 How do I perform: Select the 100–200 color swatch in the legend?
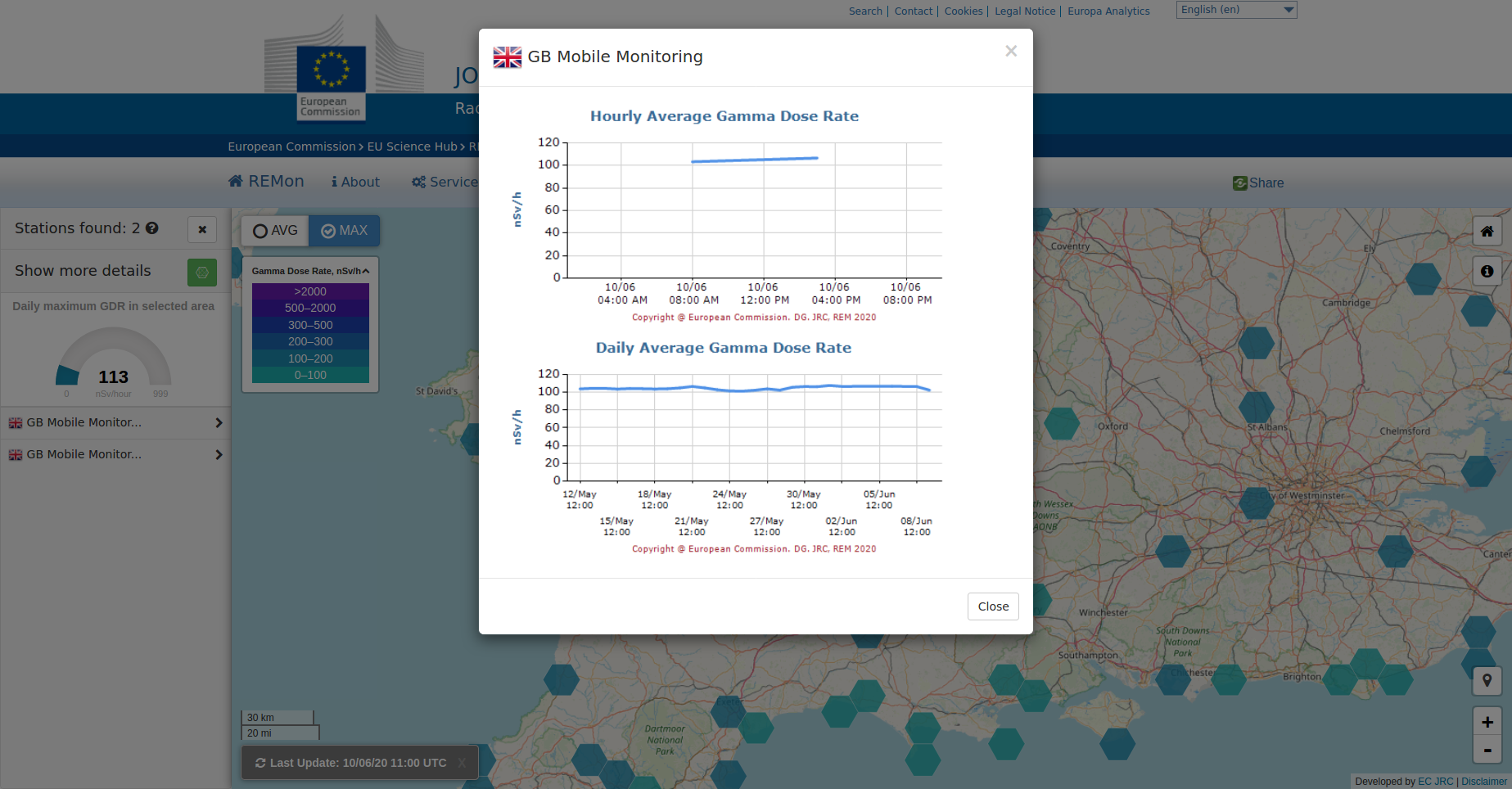(x=310, y=358)
